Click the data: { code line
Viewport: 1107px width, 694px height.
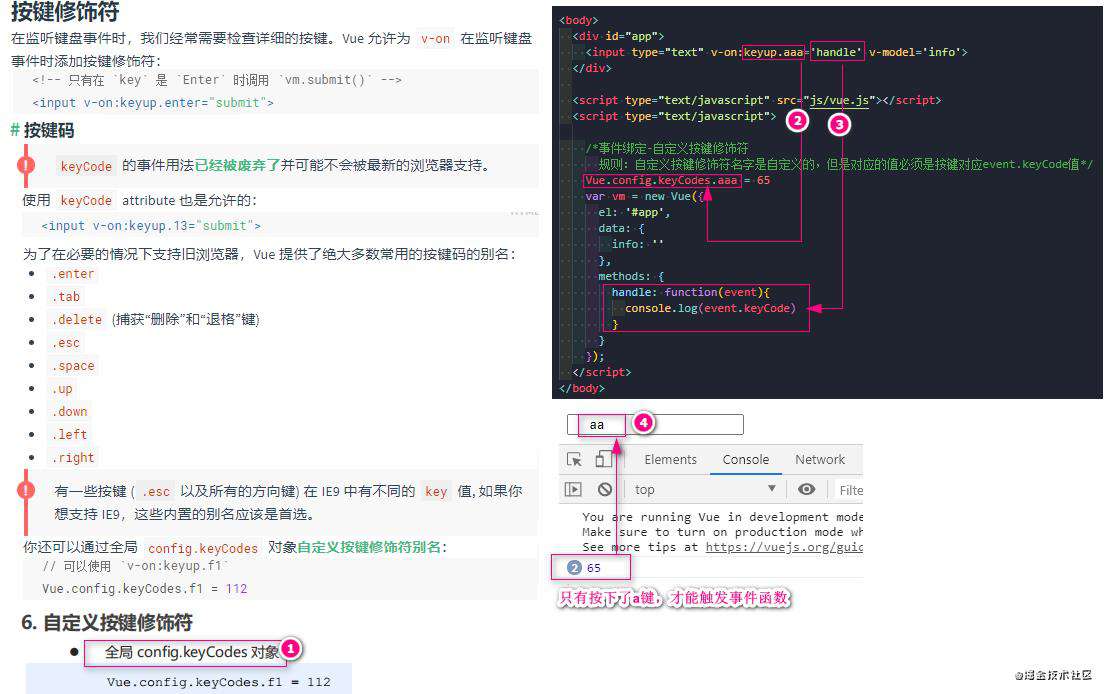click(x=621, y=228)
